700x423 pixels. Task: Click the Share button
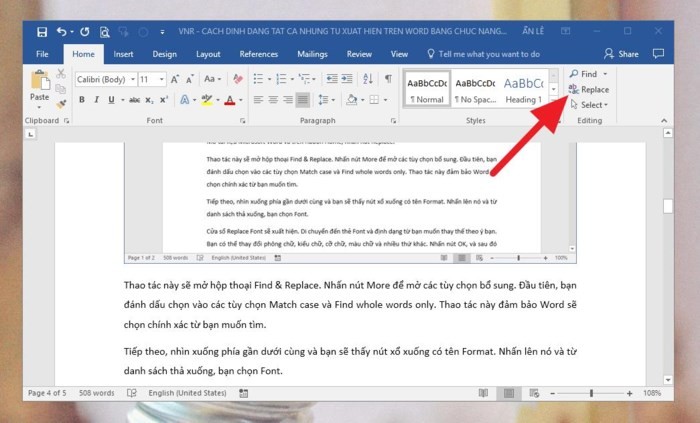pos(621,54)
